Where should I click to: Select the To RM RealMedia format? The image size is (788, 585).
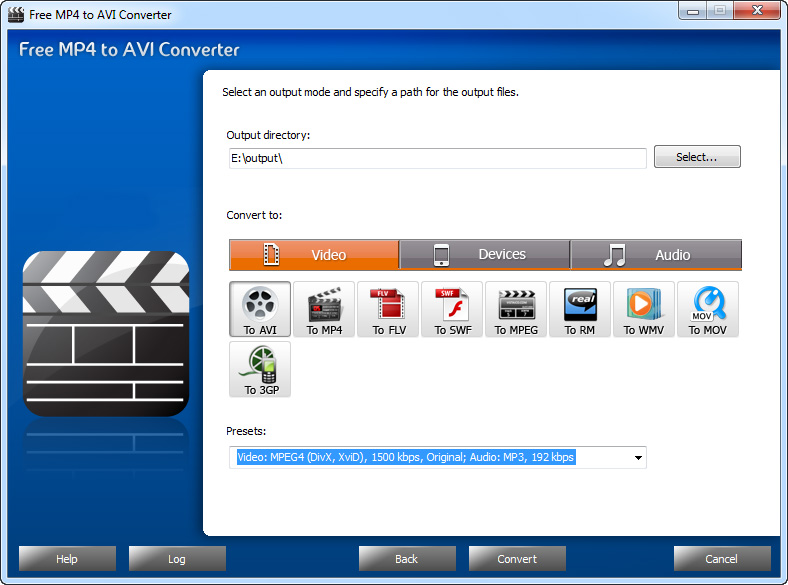pos(580,309)
